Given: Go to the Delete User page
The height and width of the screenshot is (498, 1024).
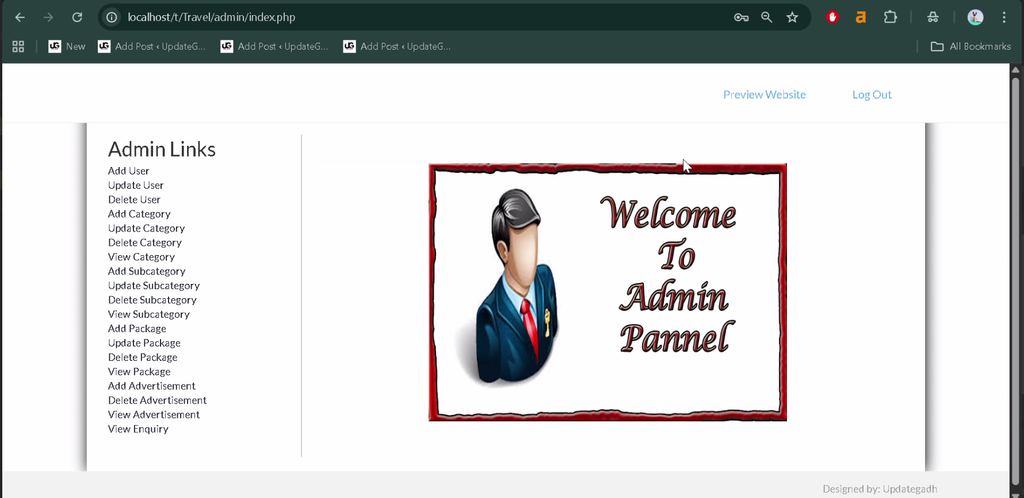Looking at the screenshot, I should 134,200.
